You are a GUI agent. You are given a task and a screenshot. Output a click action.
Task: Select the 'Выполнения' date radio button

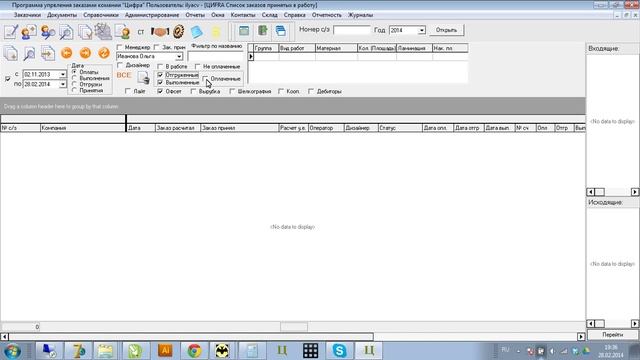(x=74, y=78)
